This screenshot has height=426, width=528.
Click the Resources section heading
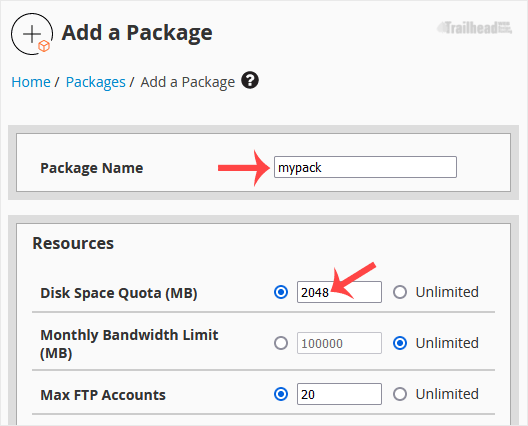73,243
